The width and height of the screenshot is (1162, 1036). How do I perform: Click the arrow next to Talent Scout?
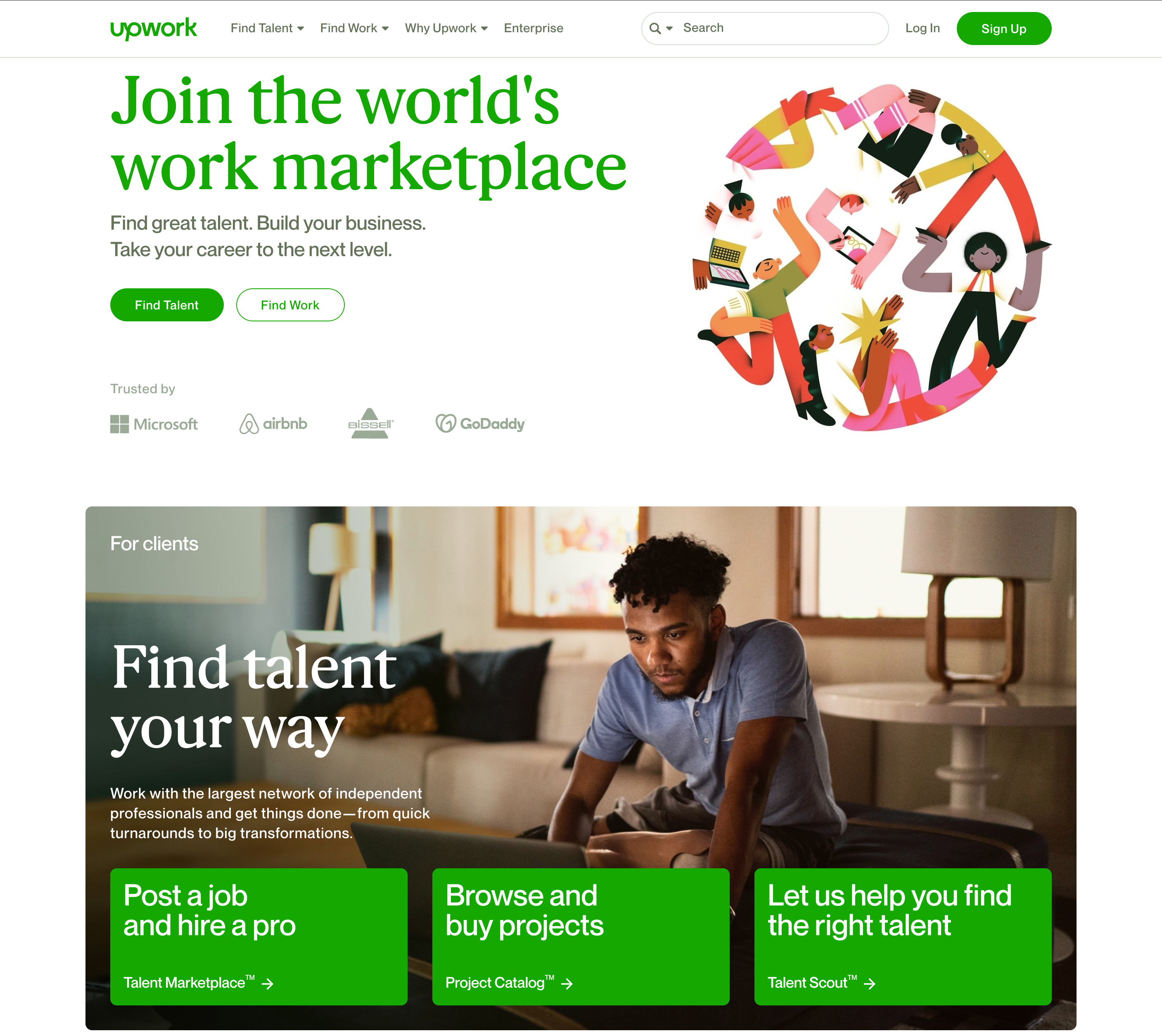870,984
